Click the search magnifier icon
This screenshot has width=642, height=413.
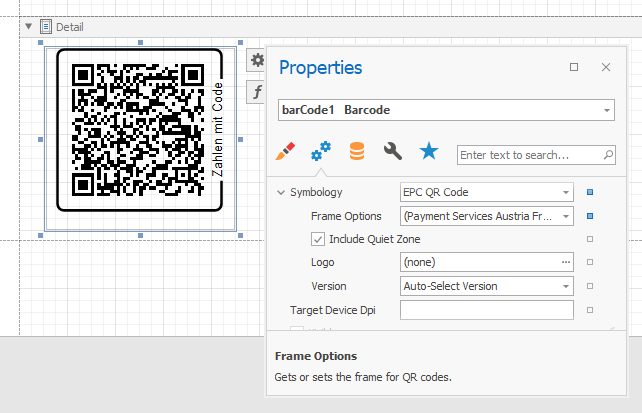[608, 155]
